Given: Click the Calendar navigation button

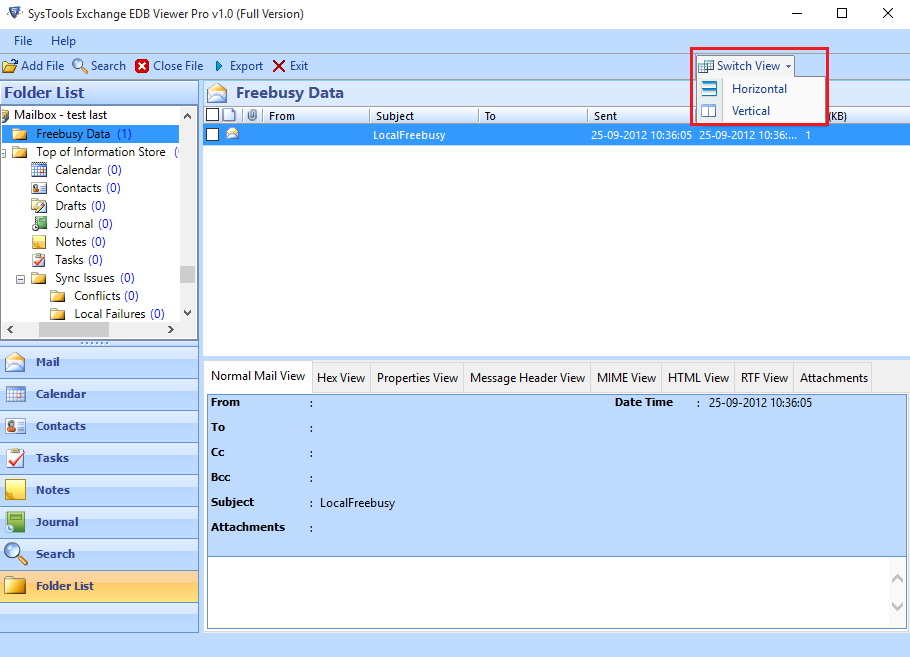Looking at the screenshot, I should 99,394.
